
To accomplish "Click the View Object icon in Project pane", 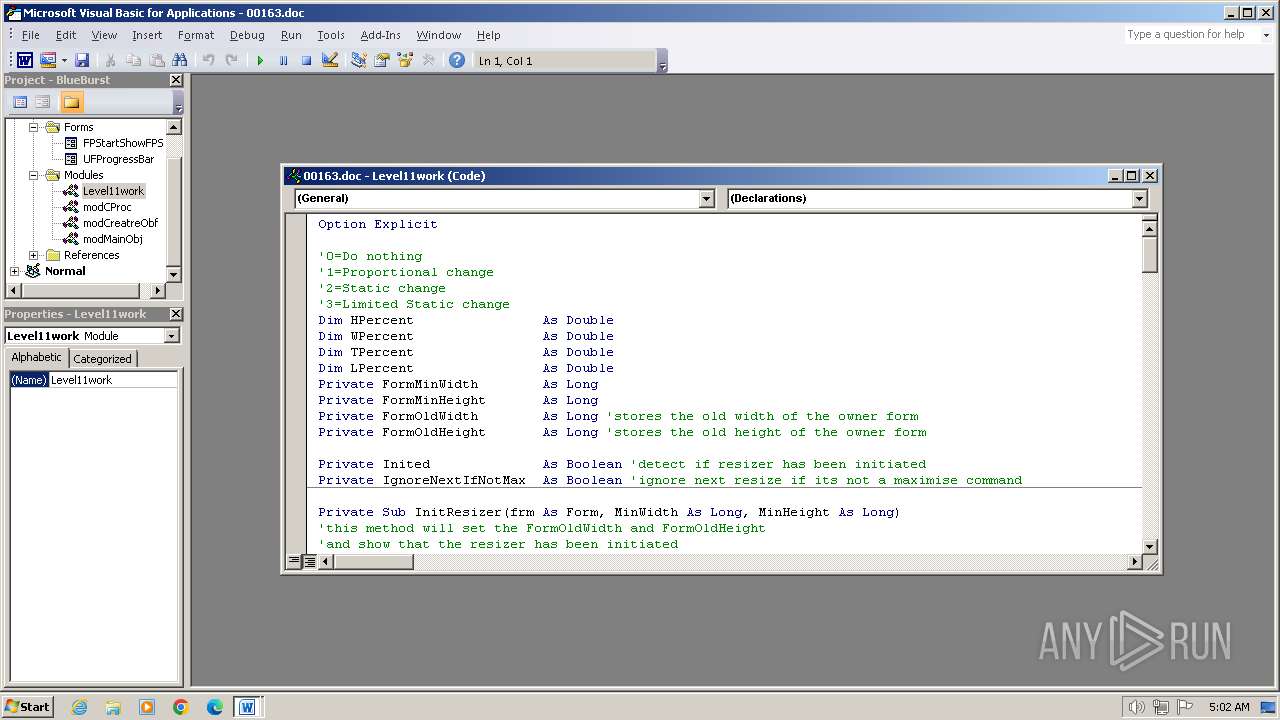I will click(x=42, y=102).
